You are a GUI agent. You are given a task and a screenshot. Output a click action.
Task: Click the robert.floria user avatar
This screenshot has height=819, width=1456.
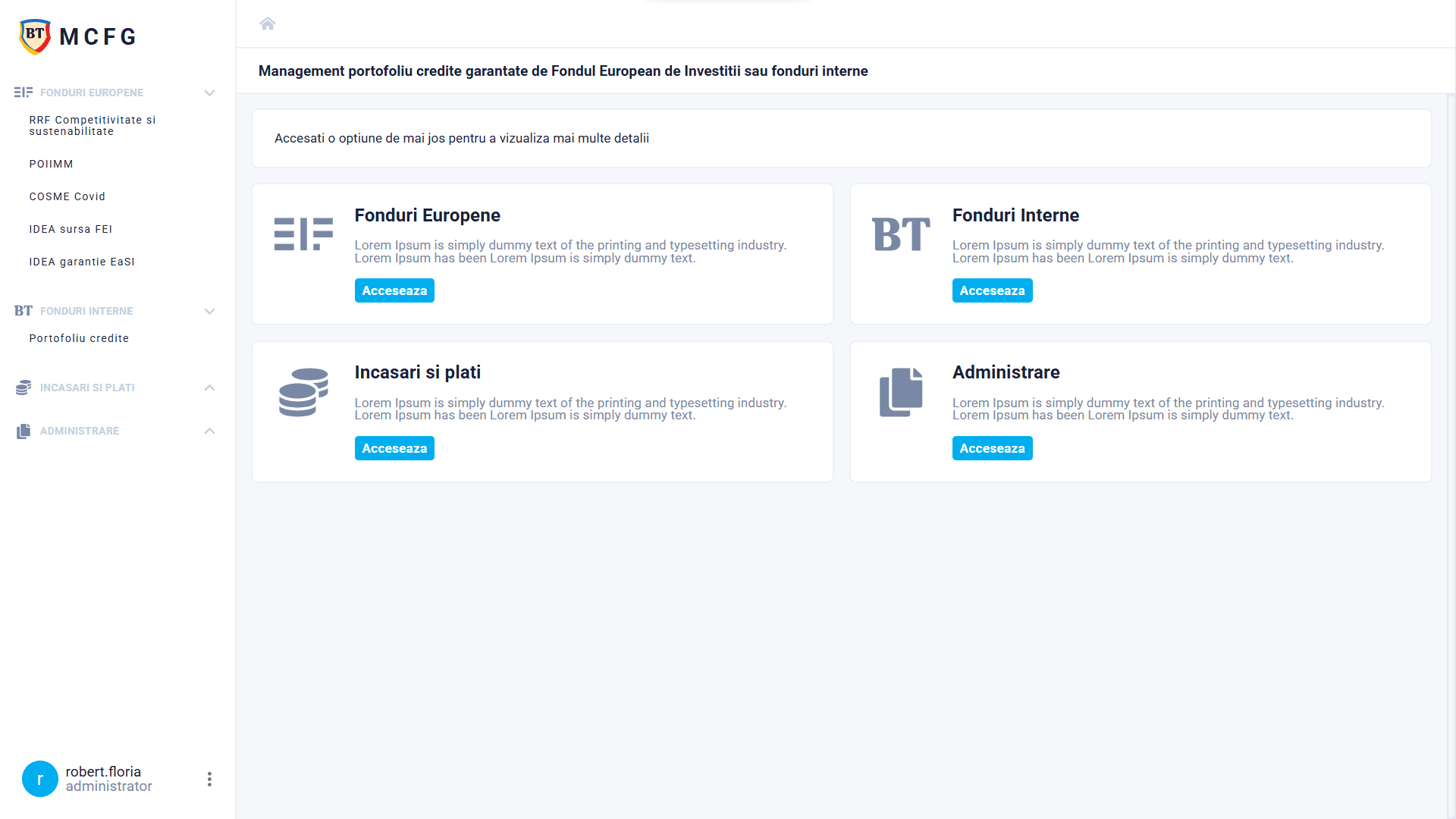click(40, 779)
